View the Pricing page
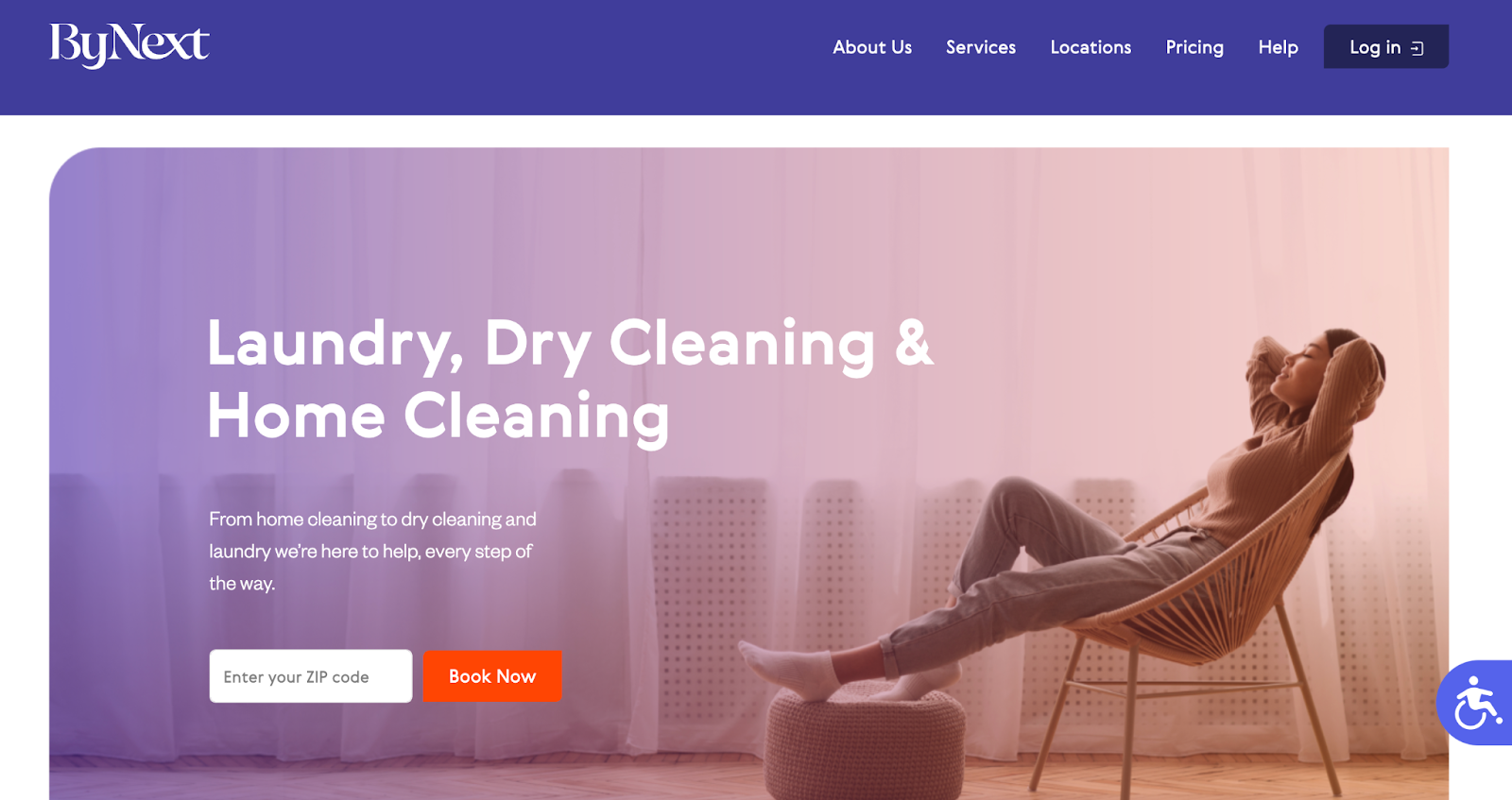1512x800 pixels. coord(1194,47)
